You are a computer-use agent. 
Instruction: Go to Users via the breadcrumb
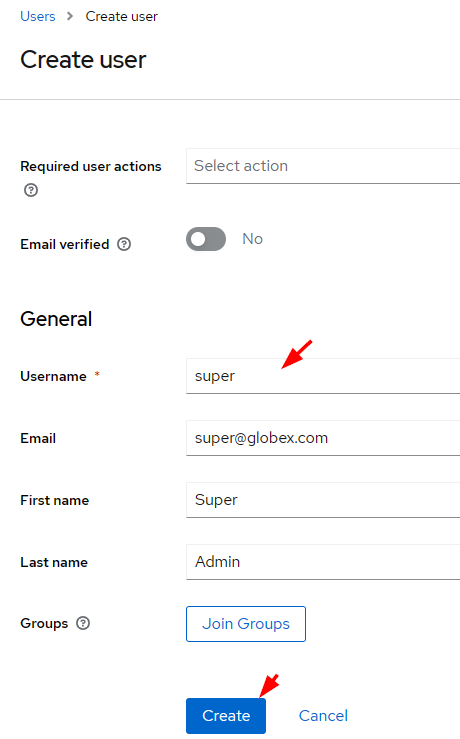(x=38, y=16)
